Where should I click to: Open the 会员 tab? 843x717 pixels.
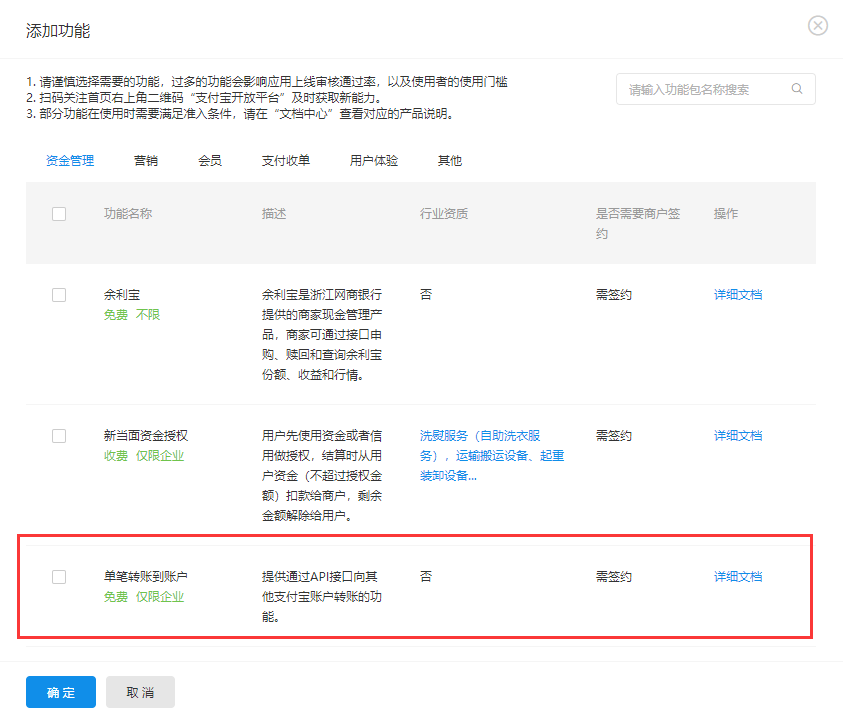point(210,160)
